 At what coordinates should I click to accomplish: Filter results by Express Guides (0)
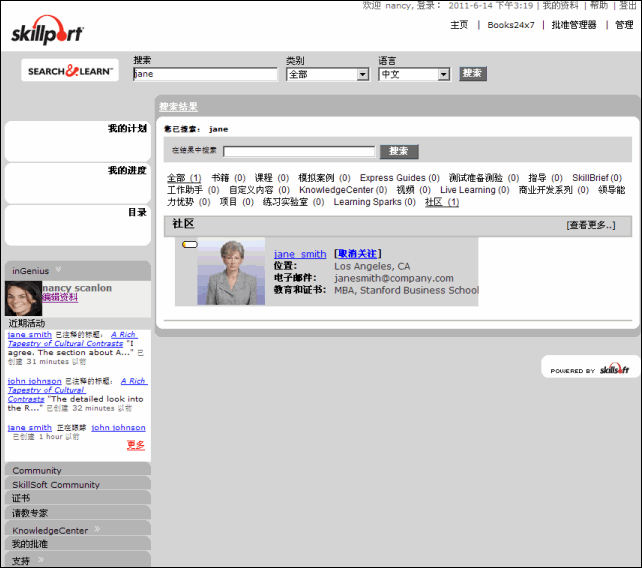(x=400, y=178)
